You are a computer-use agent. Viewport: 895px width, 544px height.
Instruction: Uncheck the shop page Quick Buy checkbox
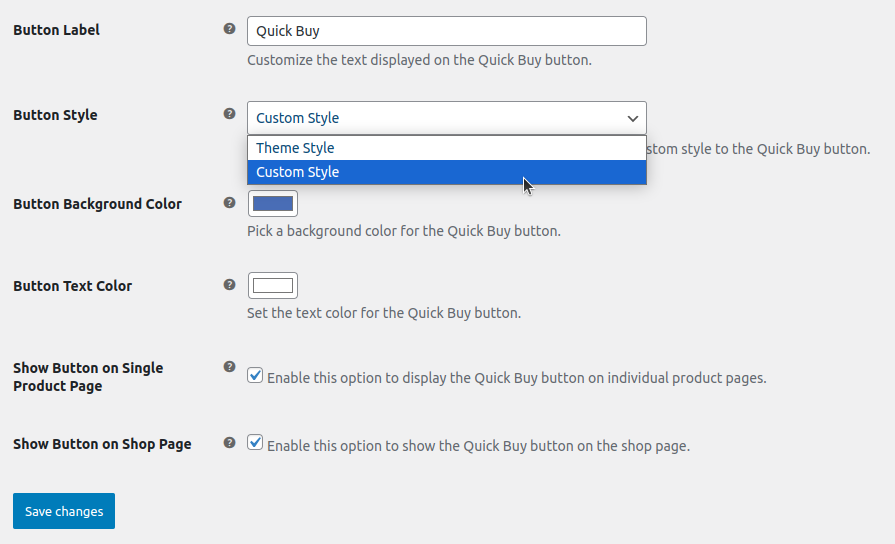click(x=256, y=442)
